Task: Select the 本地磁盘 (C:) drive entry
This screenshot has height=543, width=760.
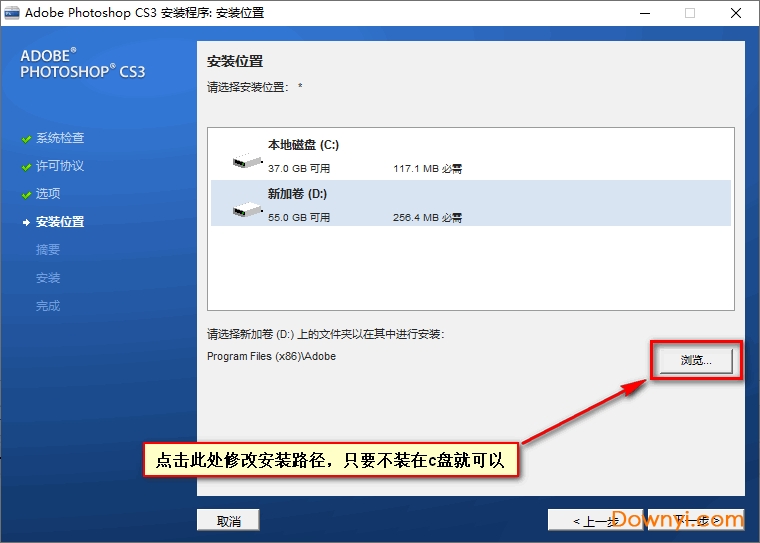Action: point(471,156)
